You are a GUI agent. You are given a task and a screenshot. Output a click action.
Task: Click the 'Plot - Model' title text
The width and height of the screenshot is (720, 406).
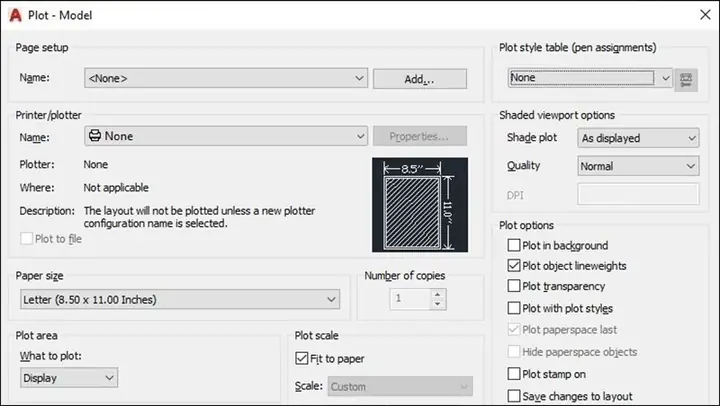[60, 15]
